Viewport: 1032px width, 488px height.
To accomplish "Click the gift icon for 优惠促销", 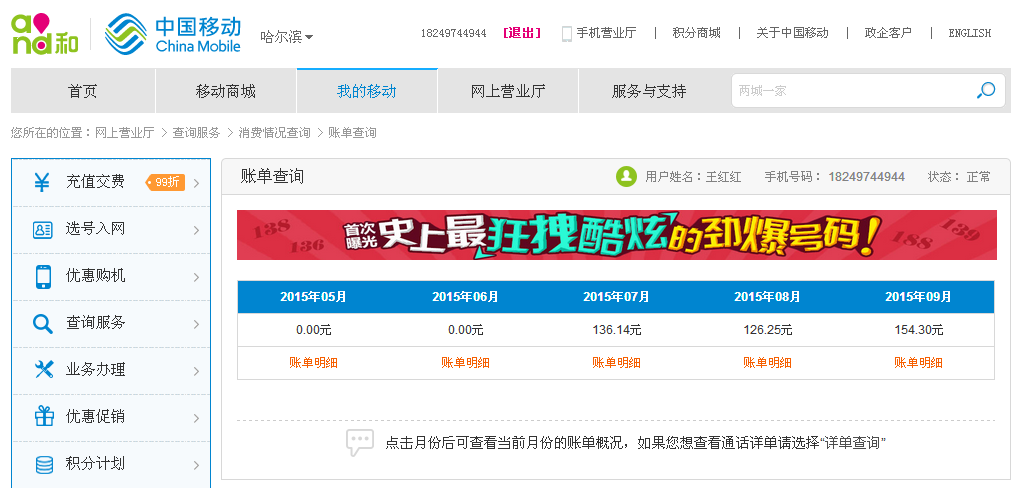I will [x=44, y=416].
